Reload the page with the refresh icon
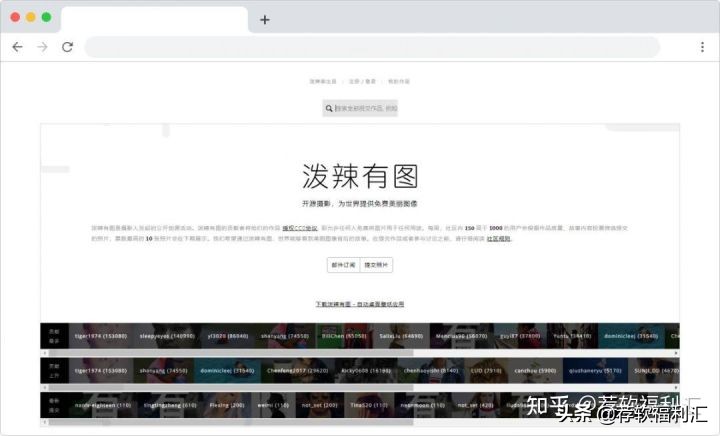The height and width of the screenshot is (436, 720). [68, 47]
